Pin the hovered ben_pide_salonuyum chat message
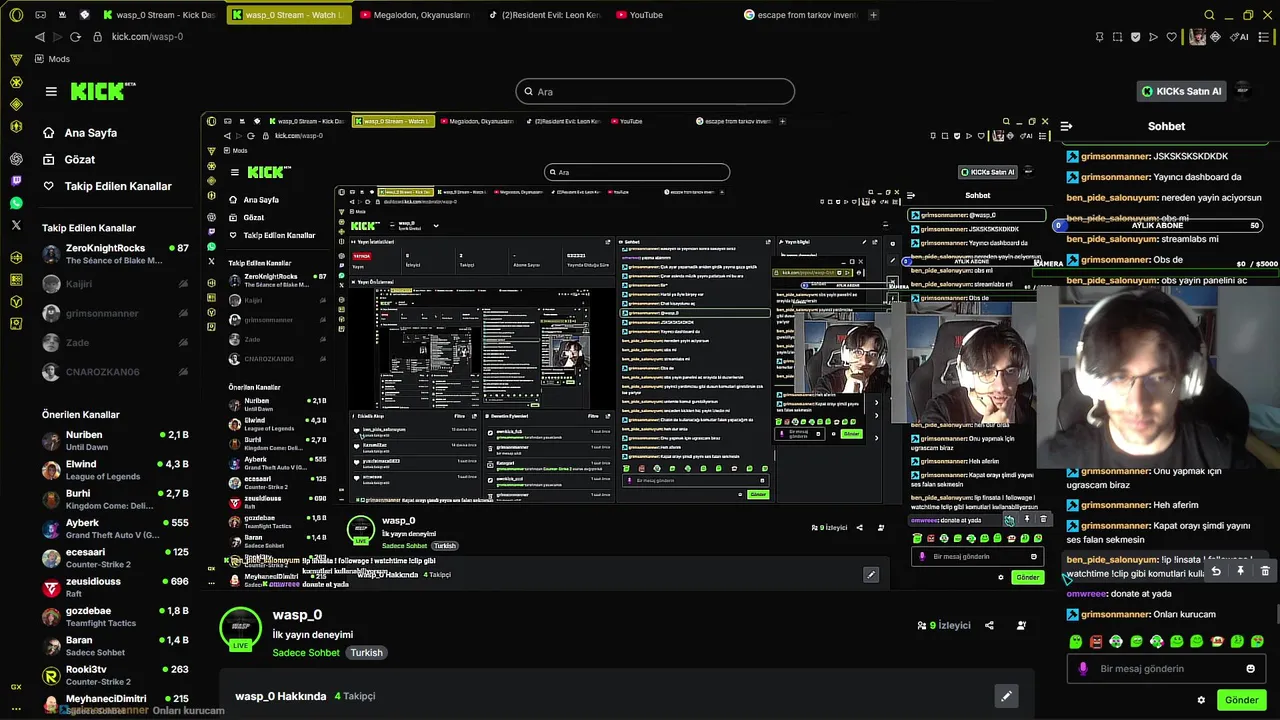1280x720 pixels. [1240, 571]
